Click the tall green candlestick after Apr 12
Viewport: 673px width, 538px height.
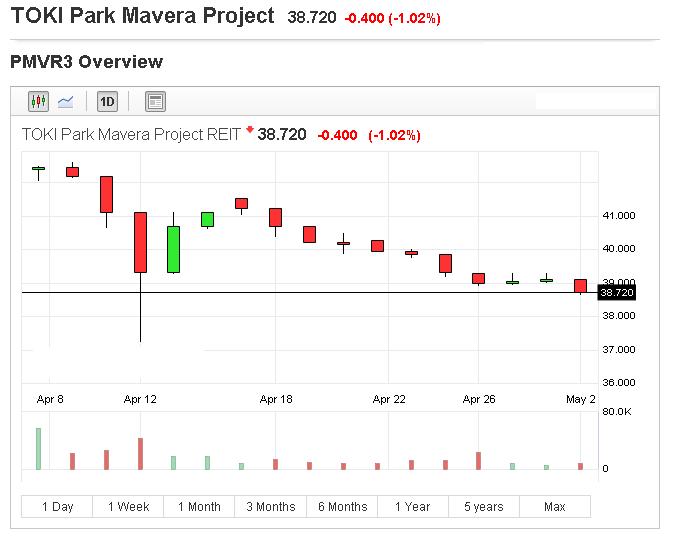[x=173, y=249]
